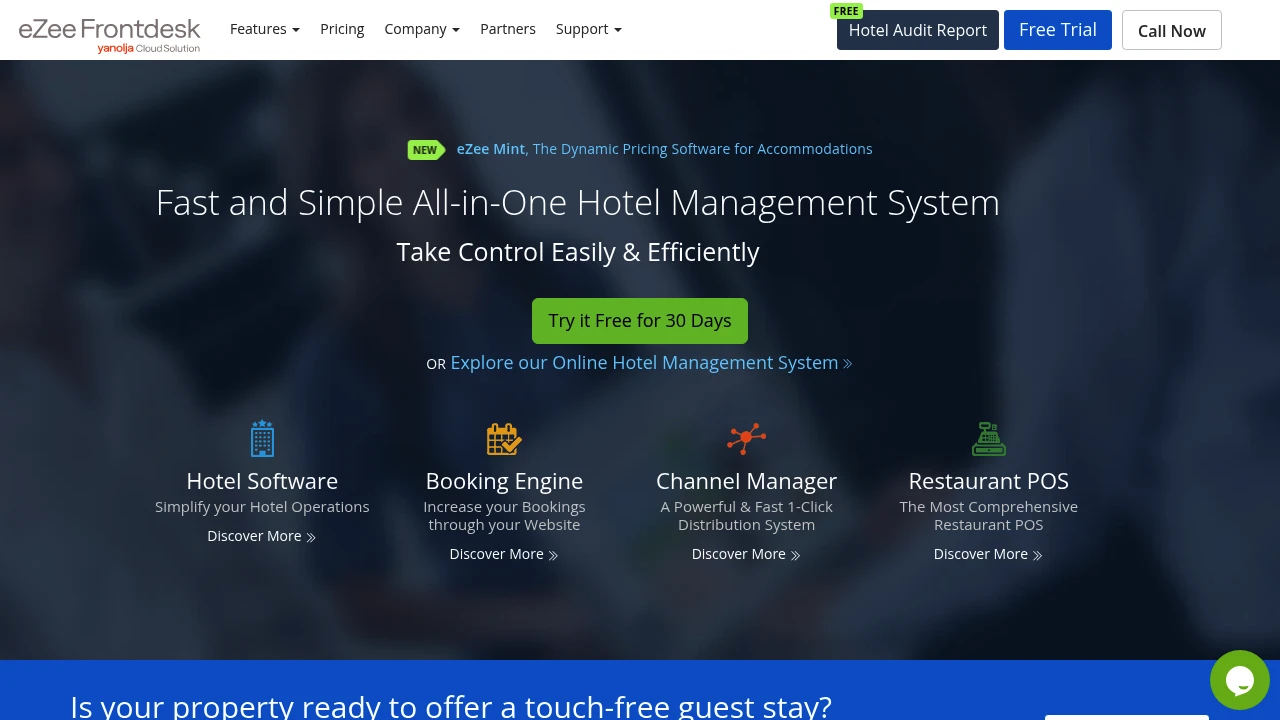Click the Hotel Software building icon
This screenshot has width=1280, height=720.
tap(262, 438)
